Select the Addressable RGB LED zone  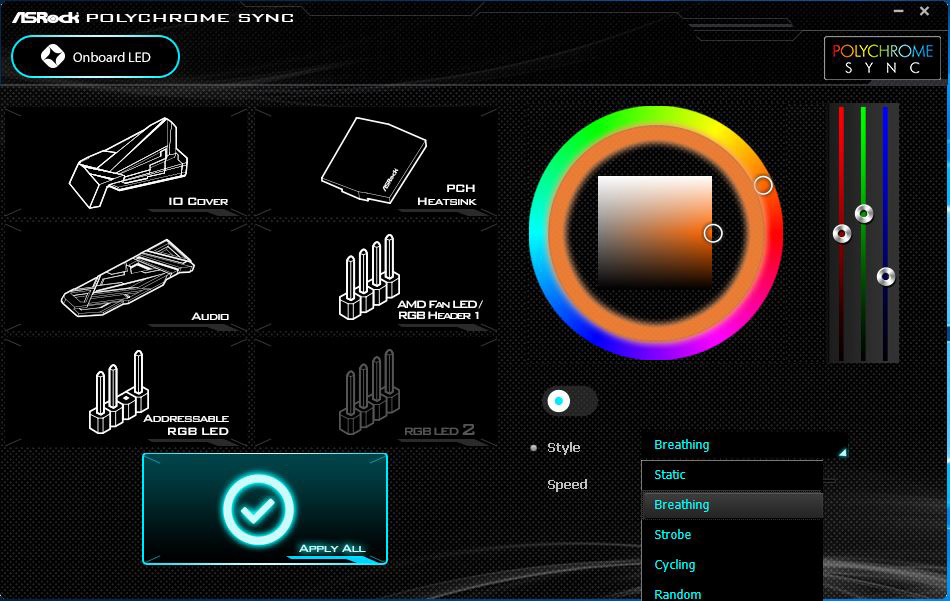pyautogui.click(x=126, y=393)
